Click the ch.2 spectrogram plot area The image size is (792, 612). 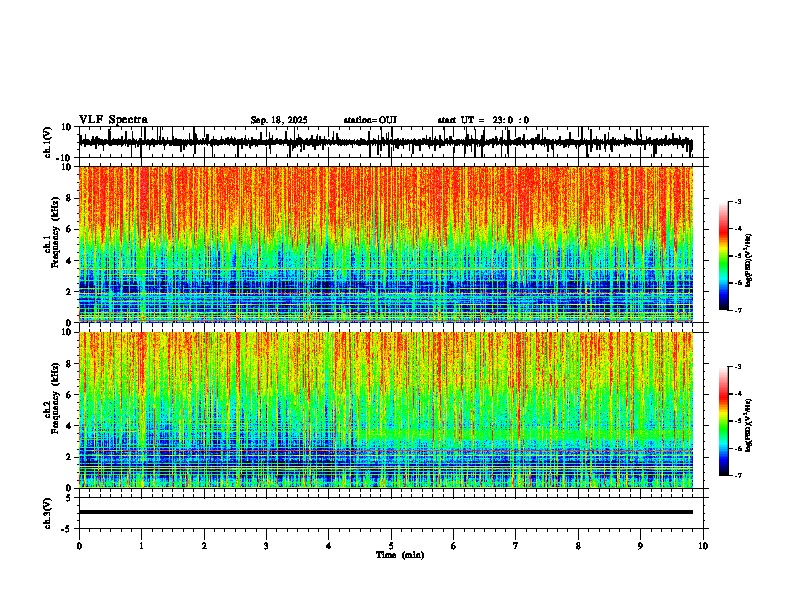pos(385,410)
